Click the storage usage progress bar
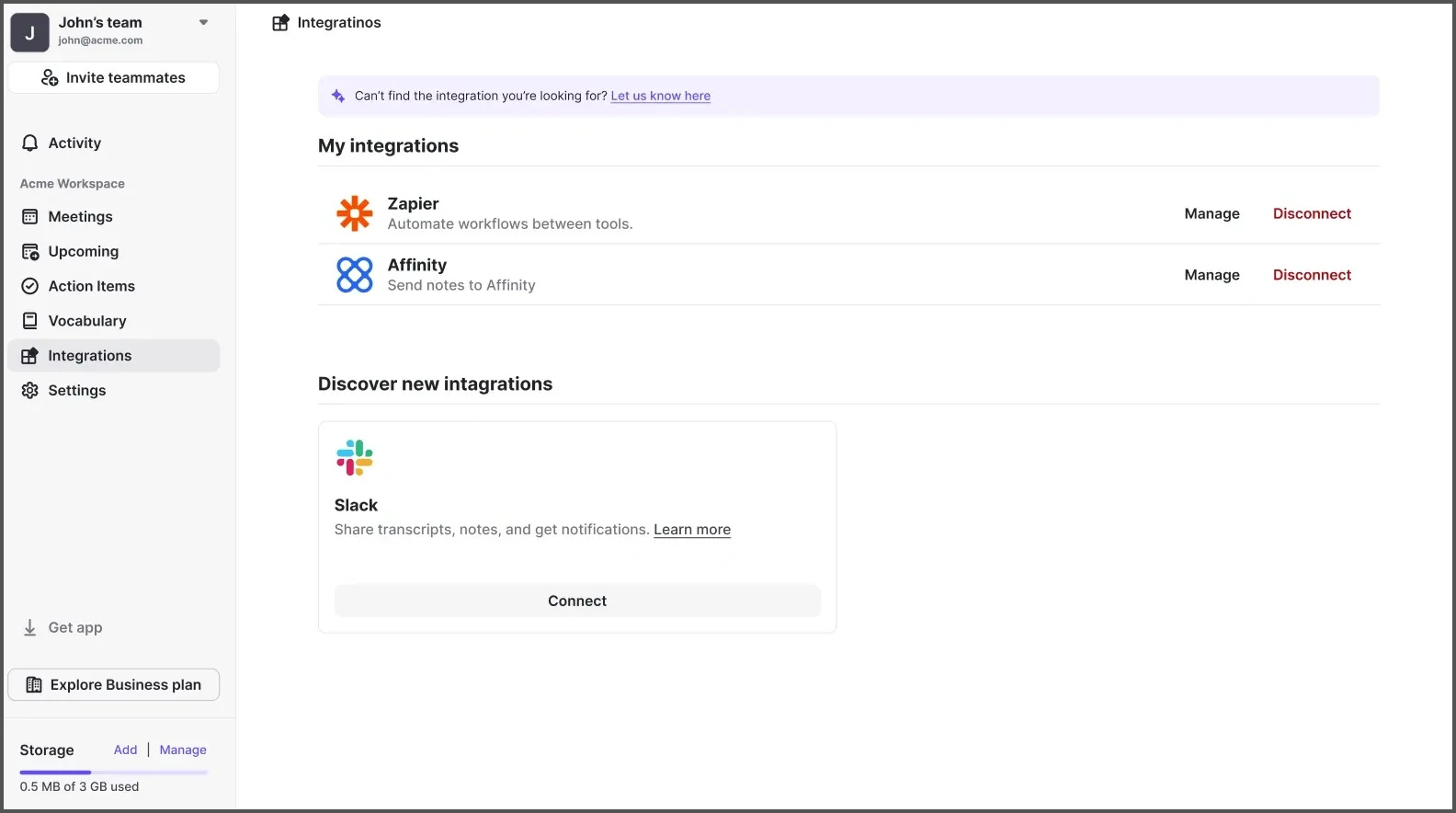The height and width of the screenshot is (813, 1456). point(113,773)
